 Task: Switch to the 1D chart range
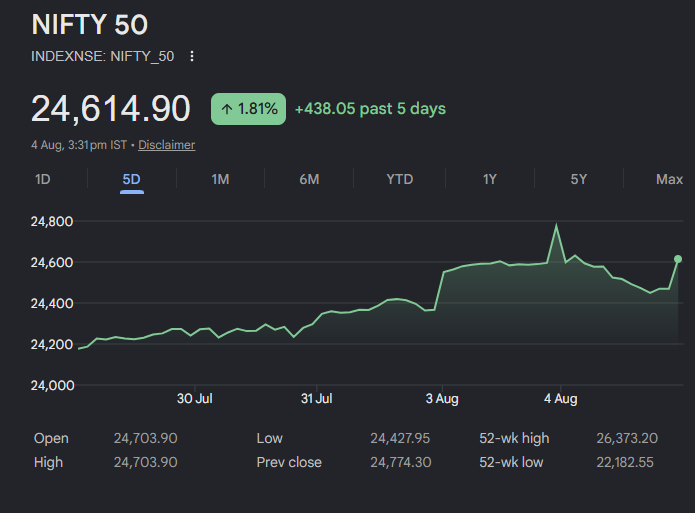(43, 179)
